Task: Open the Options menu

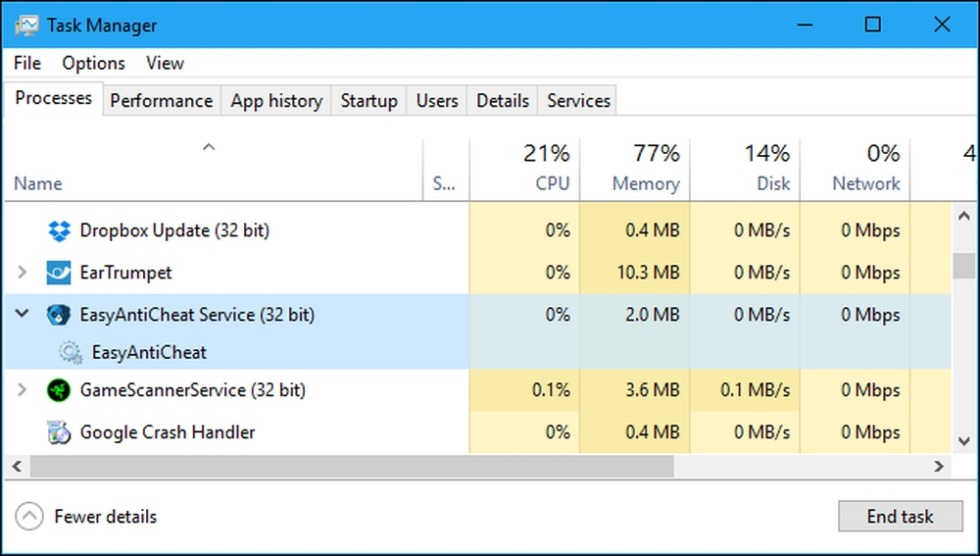Action: click(x=93, y=63)
